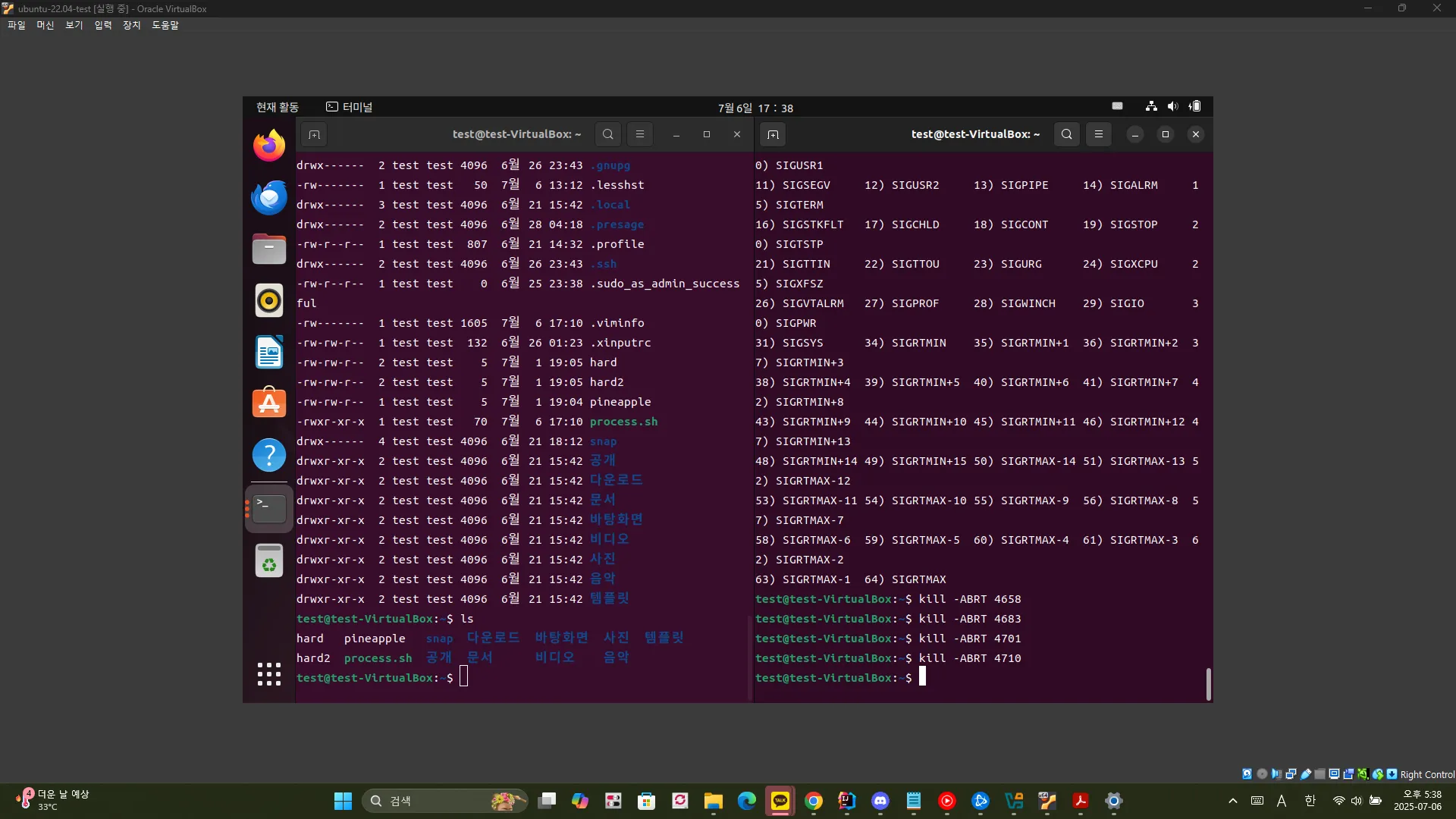This screenshot has height=819, width=1456.
Task: Open Discord from the Windows taskbar
Action: (x=880, y=801)
